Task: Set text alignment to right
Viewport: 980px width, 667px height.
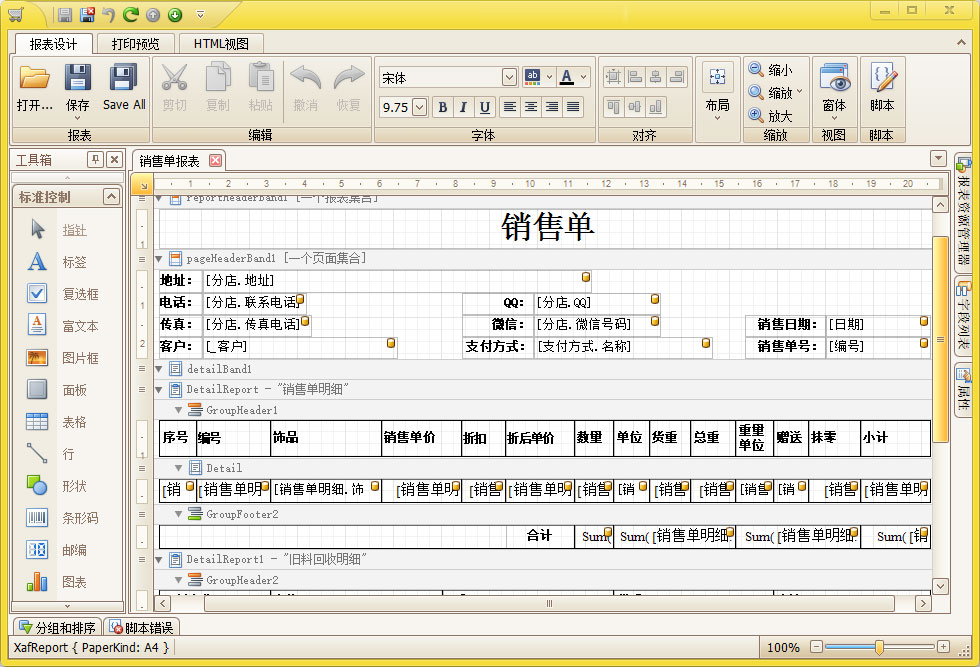Action: 552,107
